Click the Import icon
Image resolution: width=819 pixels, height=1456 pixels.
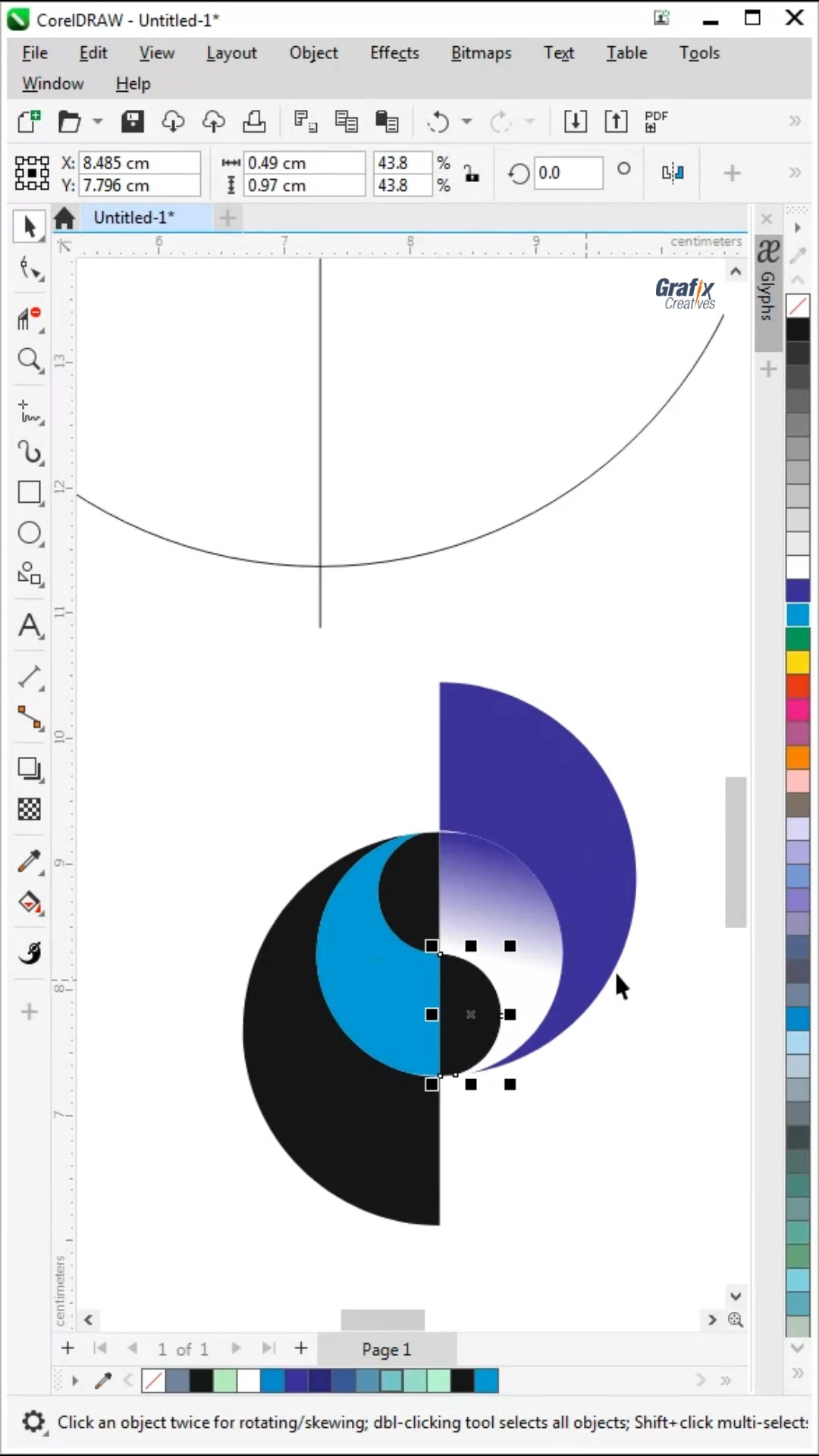[576, 121]
